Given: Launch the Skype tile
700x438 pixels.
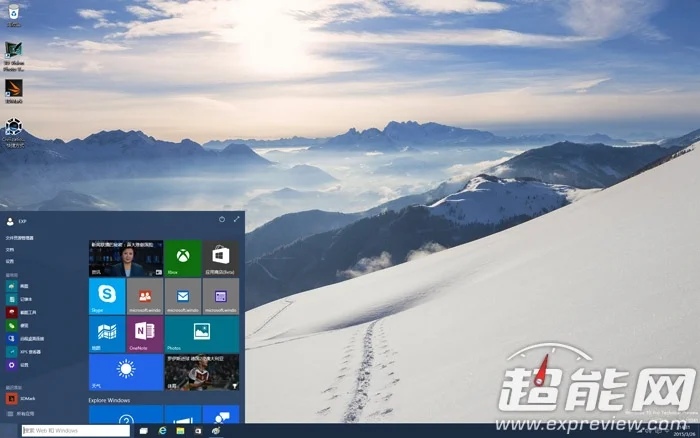Looking at the screenshot, I should coord(107,296).
